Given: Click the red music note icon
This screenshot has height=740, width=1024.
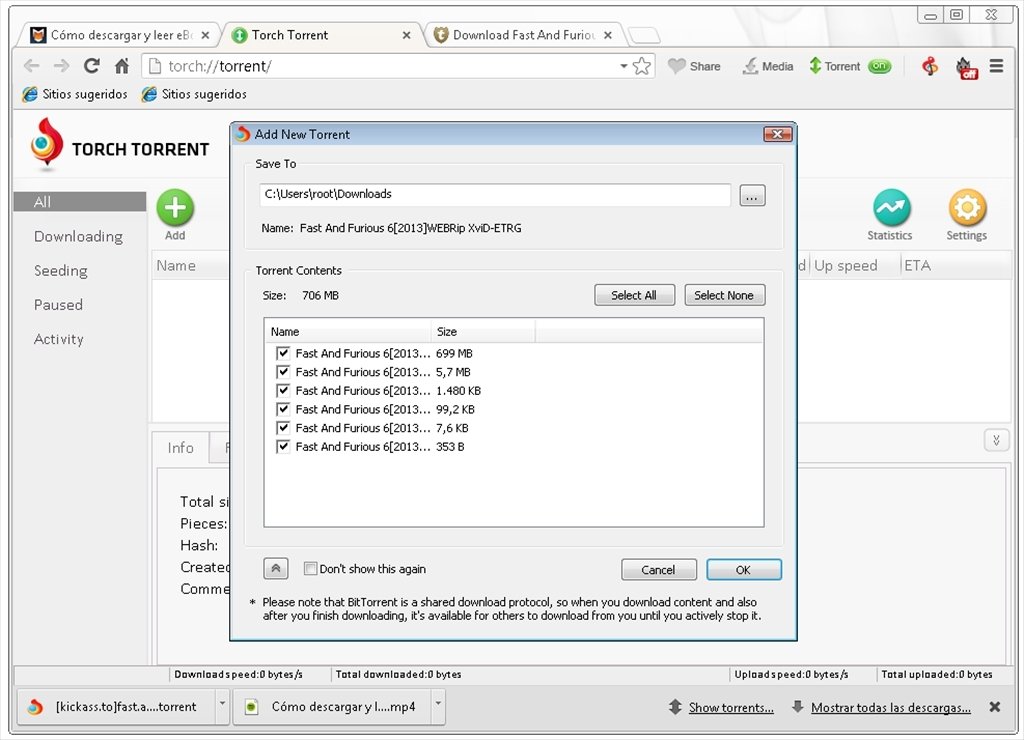Looking at the screenshot, I should coord(930,66).
